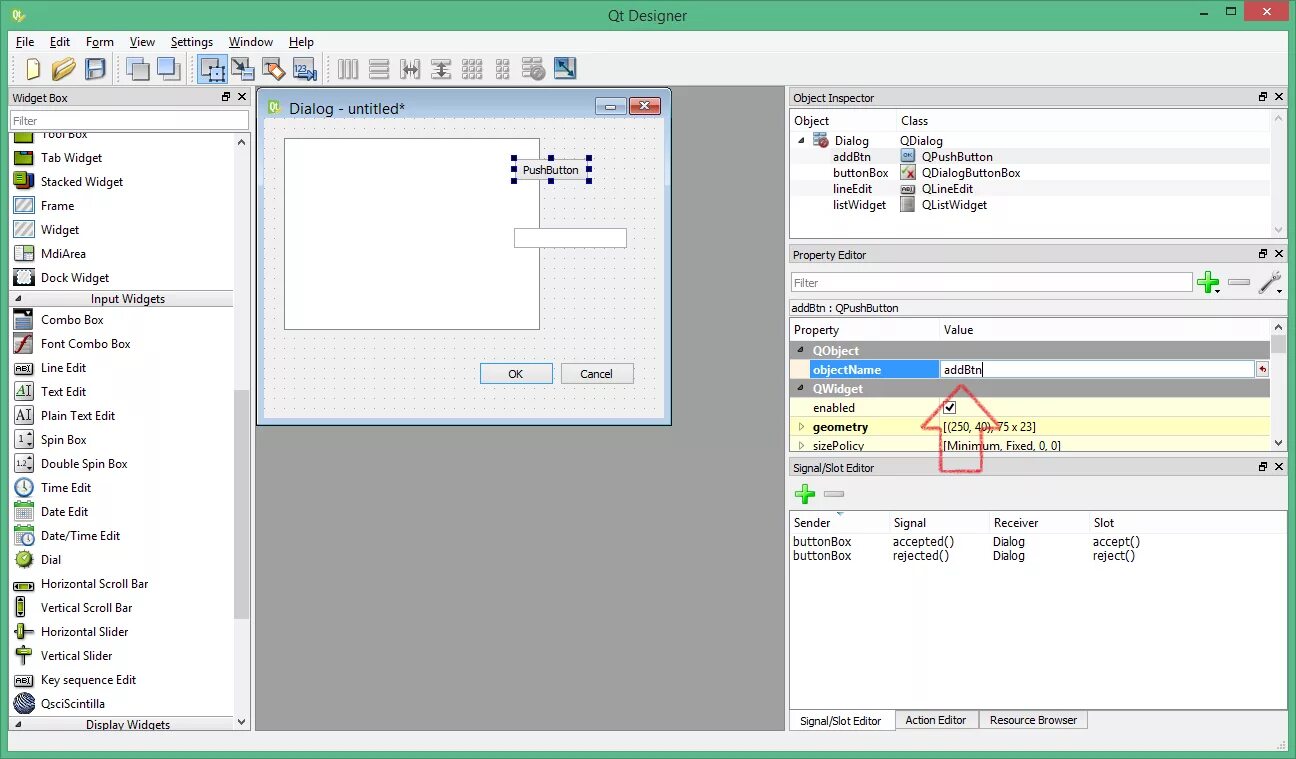Activate Edit Widgets mode icon
Viewport: 1296px width, 759px height.
(x=212, y=69)
